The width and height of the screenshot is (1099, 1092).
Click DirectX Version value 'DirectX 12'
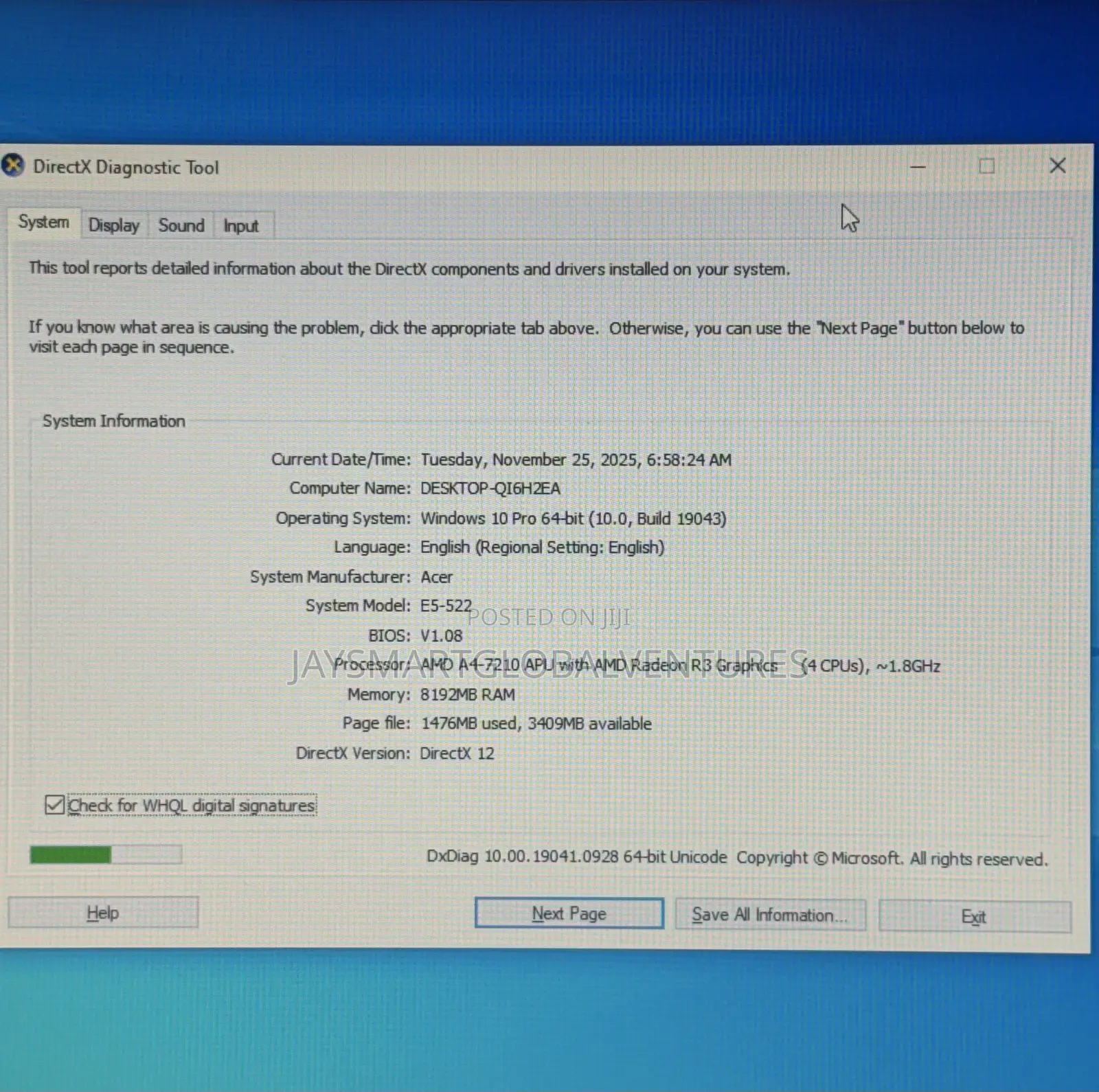click(x=457, y=753)
